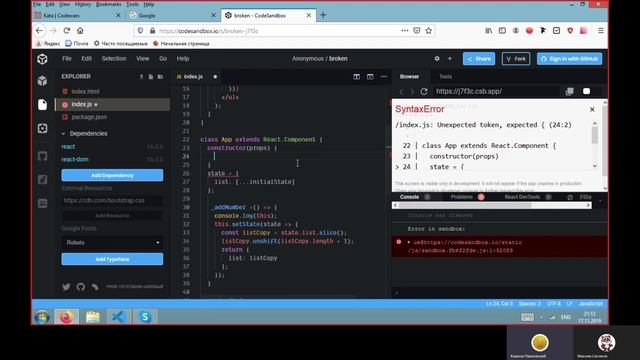The width and height of the screenshot is (640, 360).
Task: Click the Fork button
Action: (516, 59)
